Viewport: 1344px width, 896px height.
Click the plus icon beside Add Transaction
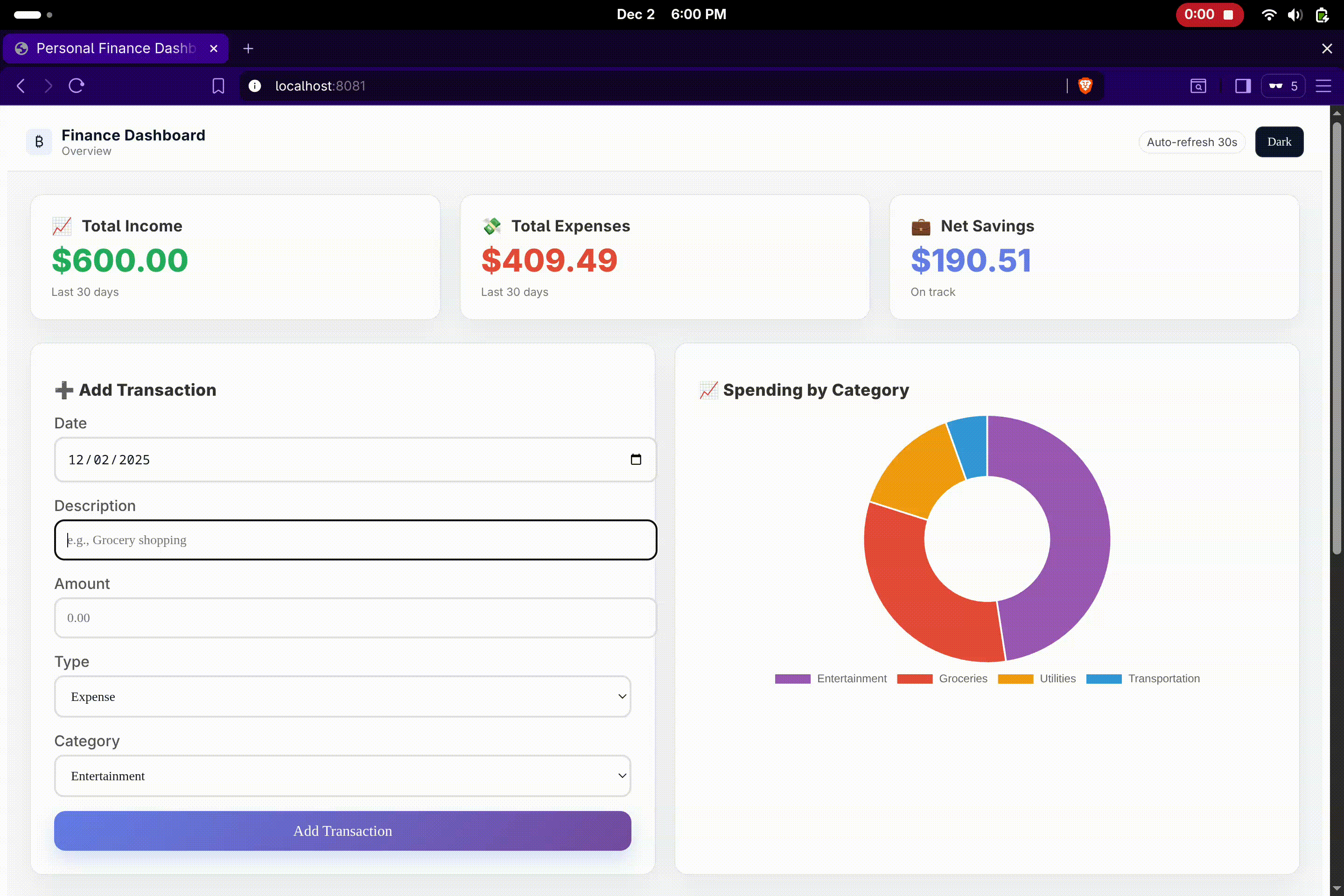click(64, 390)
